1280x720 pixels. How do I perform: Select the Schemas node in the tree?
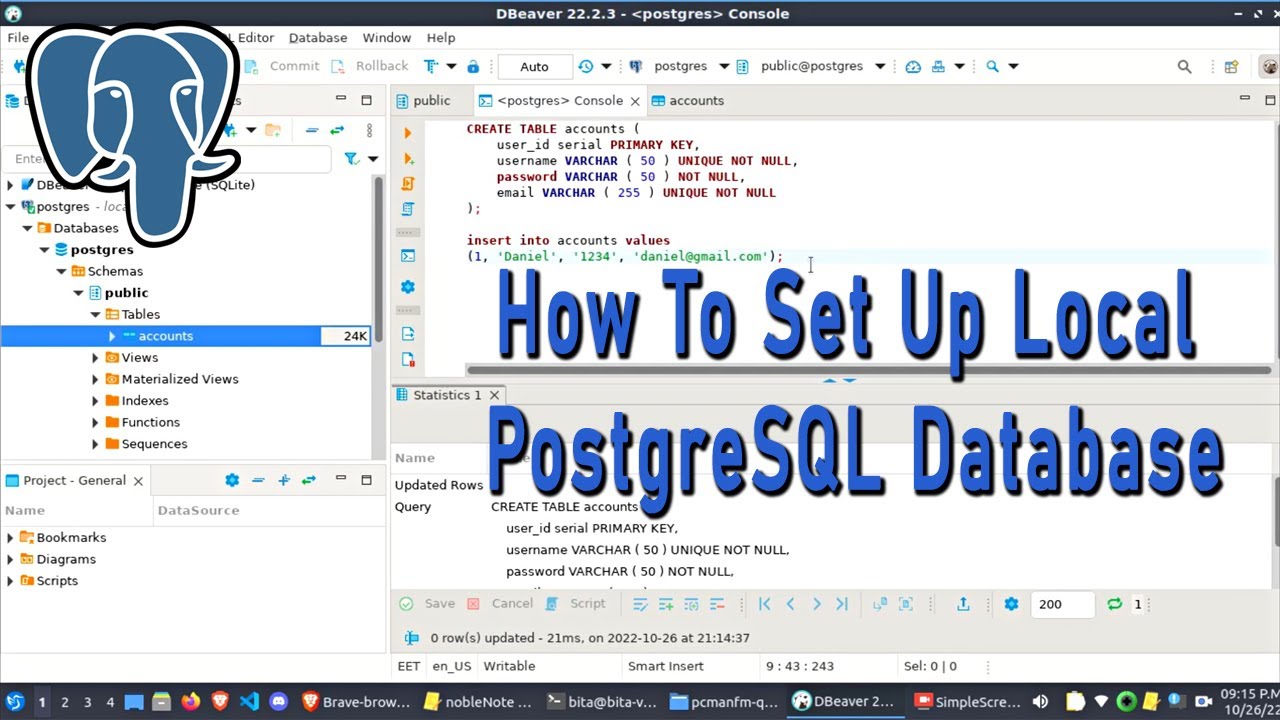click(115, 271)
